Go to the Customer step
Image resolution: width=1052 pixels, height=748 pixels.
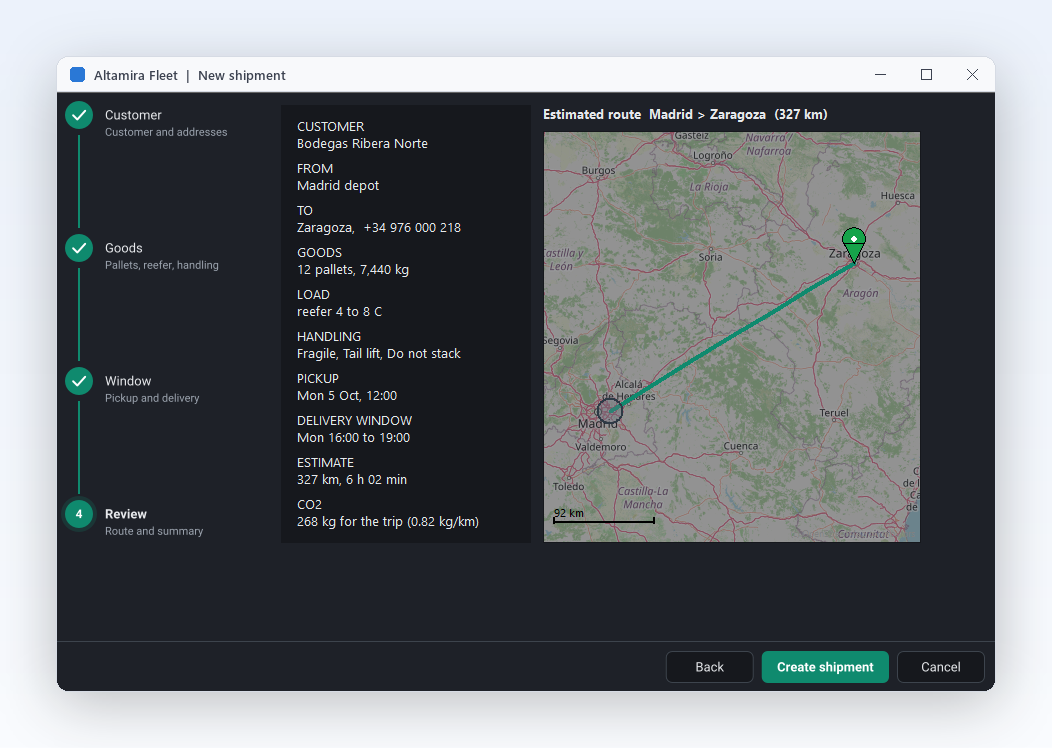133,115
